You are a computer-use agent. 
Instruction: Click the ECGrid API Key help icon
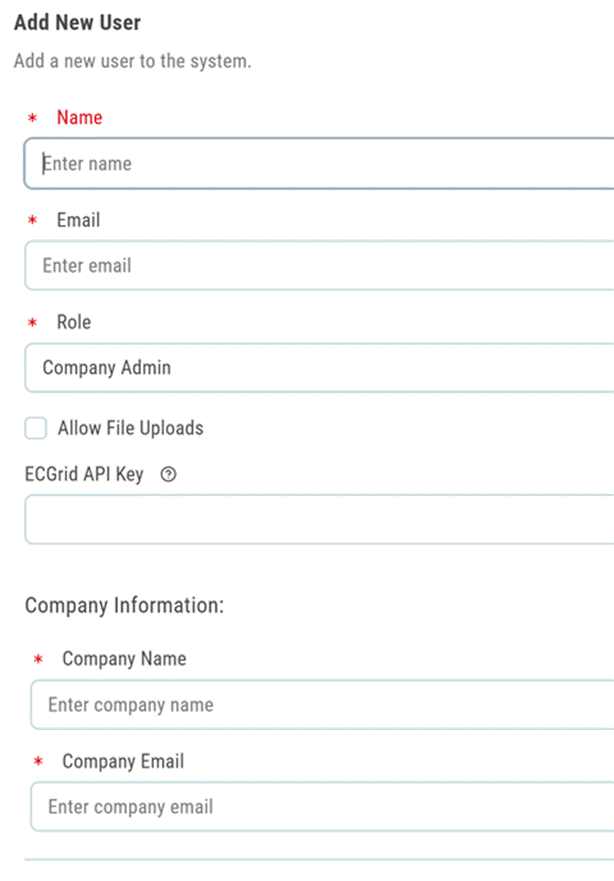tap(168, 474)
